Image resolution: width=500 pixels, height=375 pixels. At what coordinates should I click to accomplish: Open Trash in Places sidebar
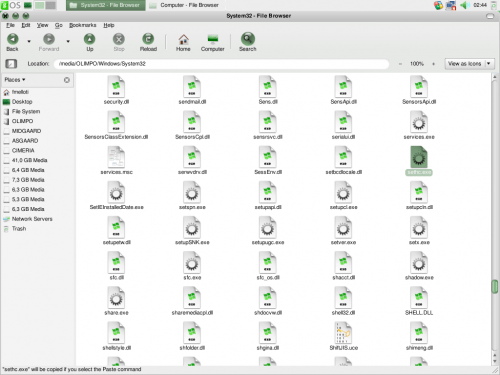coord(15,229)
